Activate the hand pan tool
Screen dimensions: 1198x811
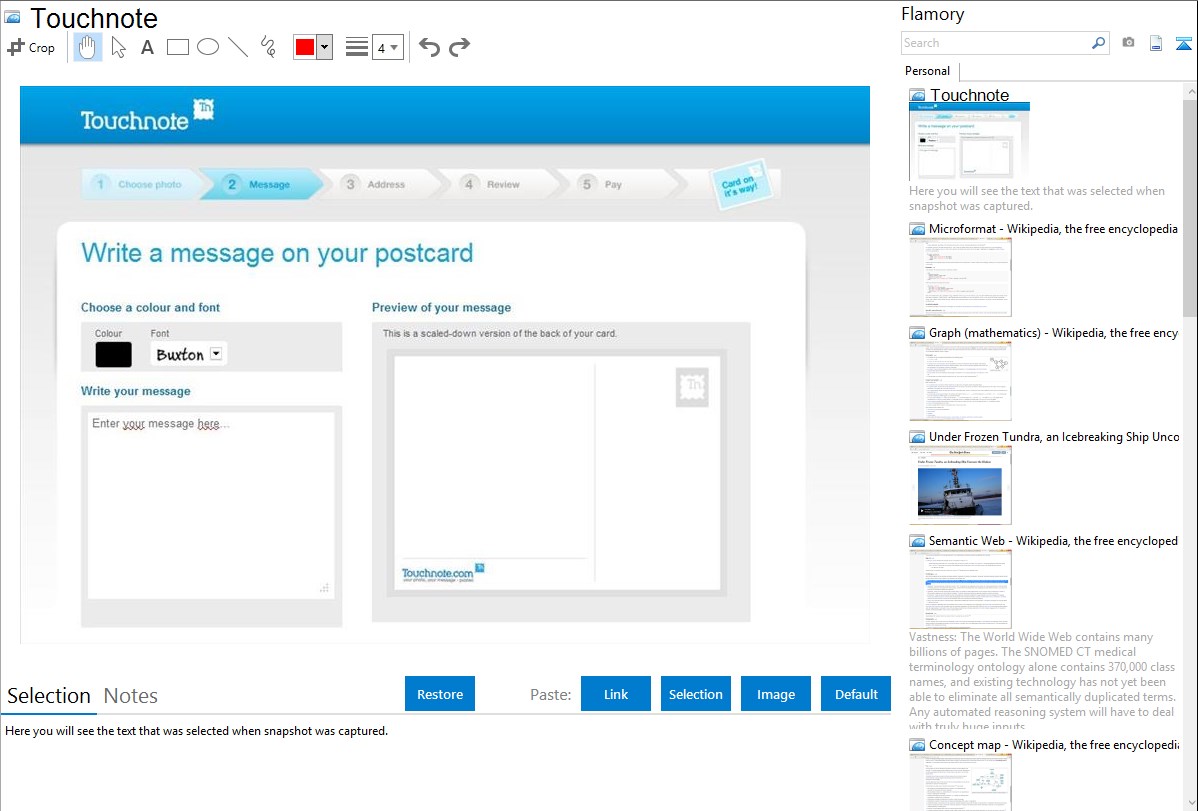point(87,47)
